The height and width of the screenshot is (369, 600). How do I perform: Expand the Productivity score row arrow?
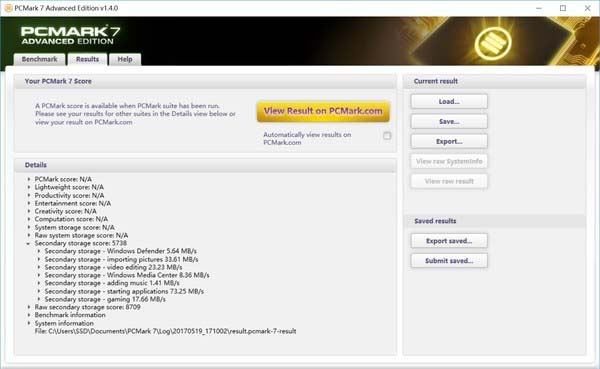29,195
